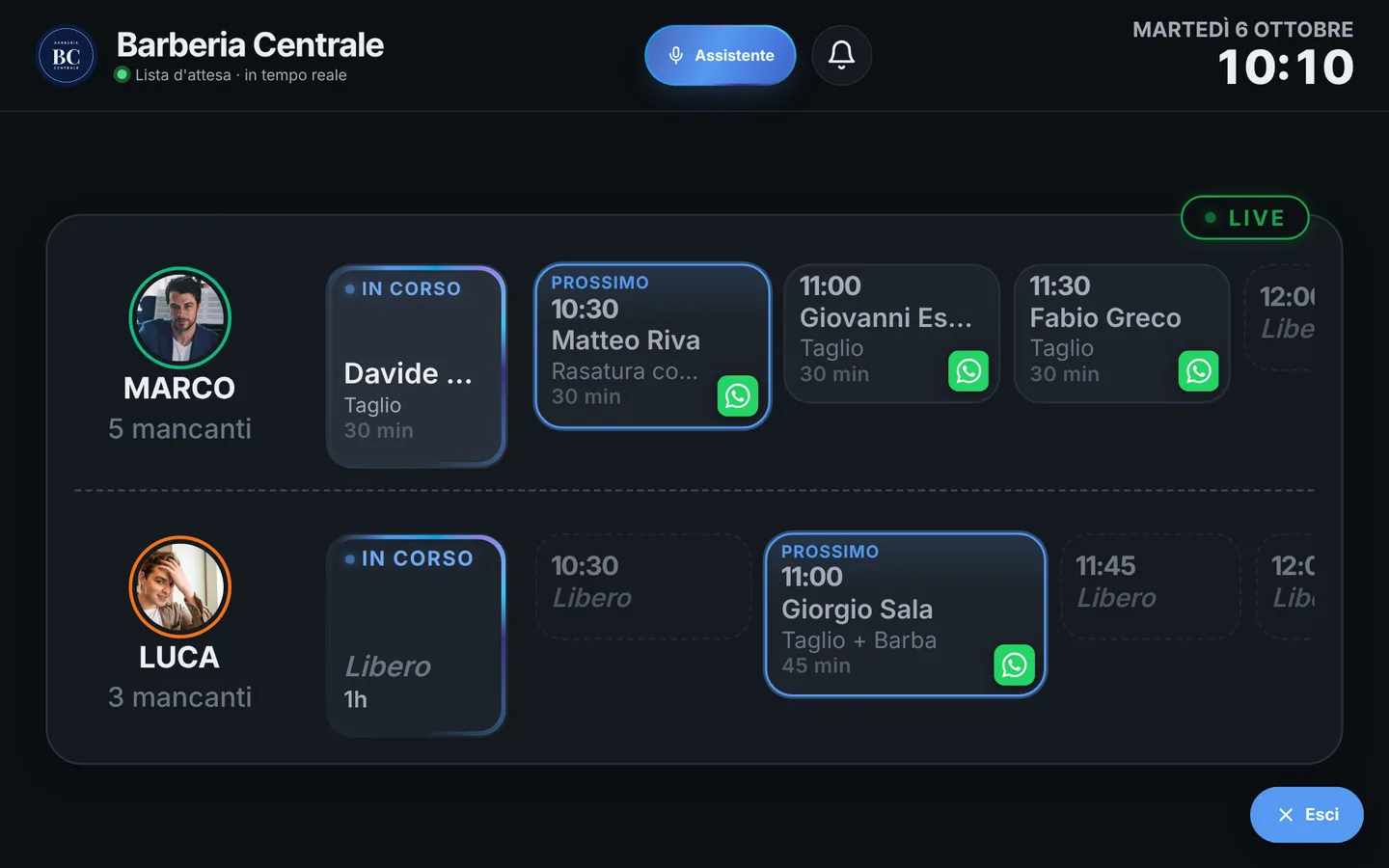Toggle the LIVE status badge
The width and height of the screenshot is (1389, 868).
click(1244, 218)
